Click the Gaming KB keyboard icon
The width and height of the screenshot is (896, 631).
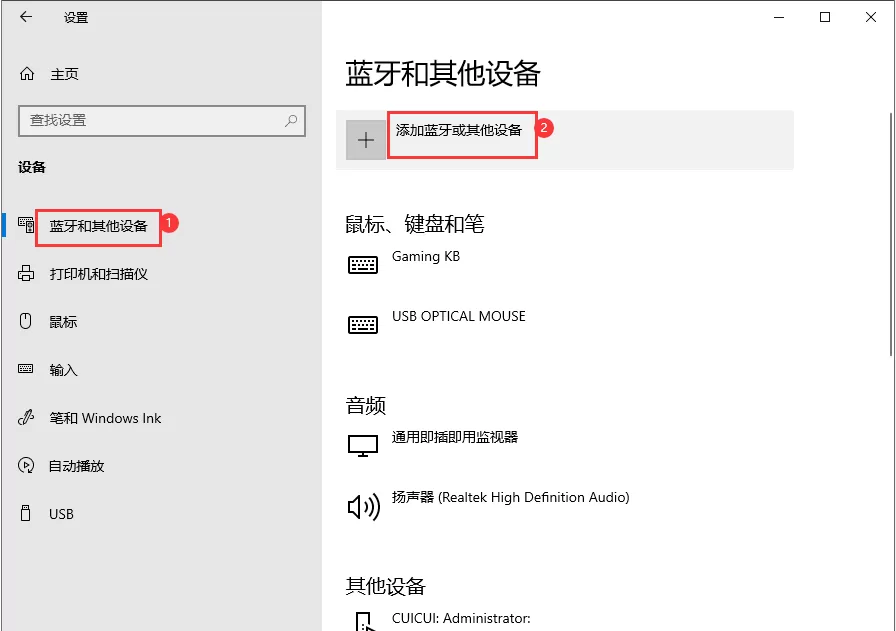[363, 264]
